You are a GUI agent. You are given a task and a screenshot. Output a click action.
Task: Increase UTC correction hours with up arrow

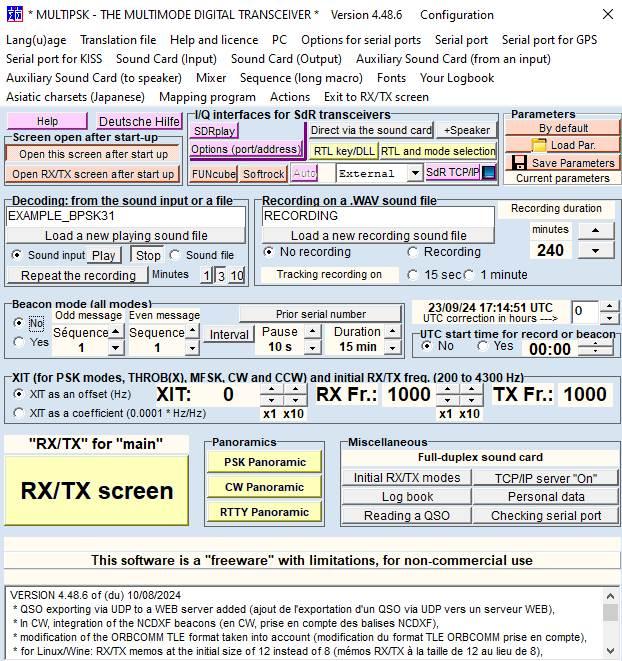(609, 306)
